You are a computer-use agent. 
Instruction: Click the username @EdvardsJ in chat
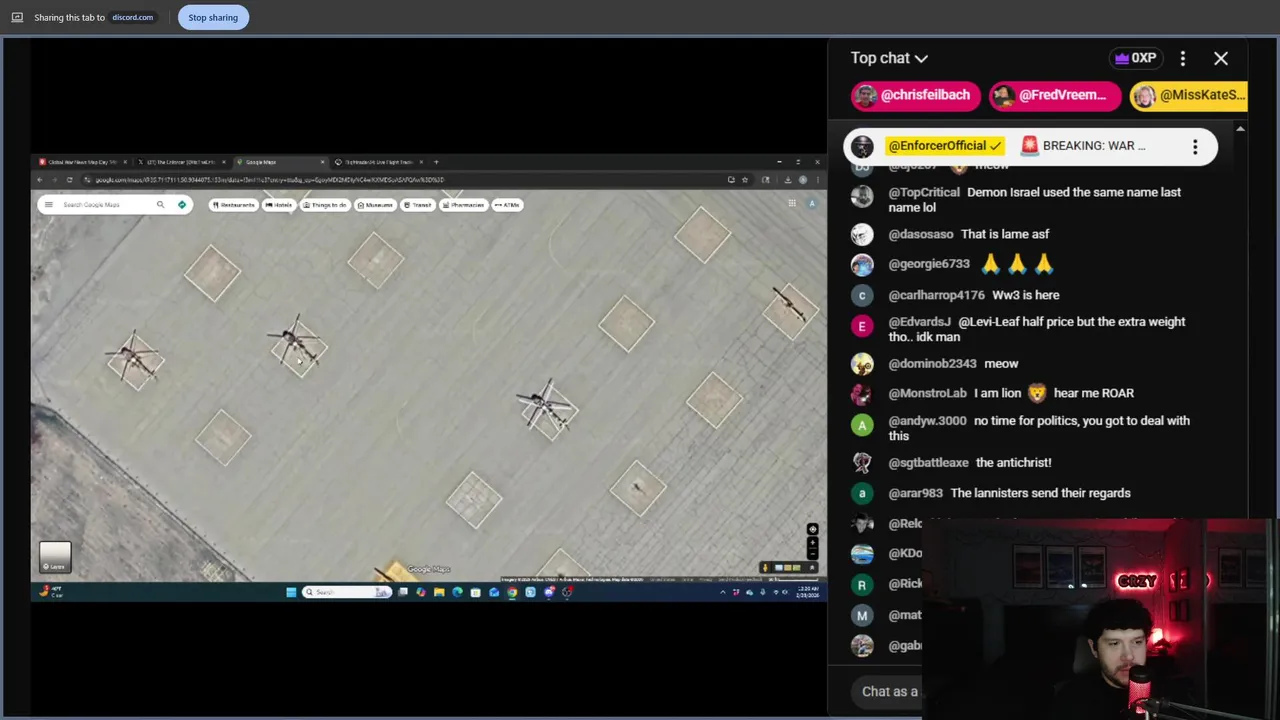[919, 322]
